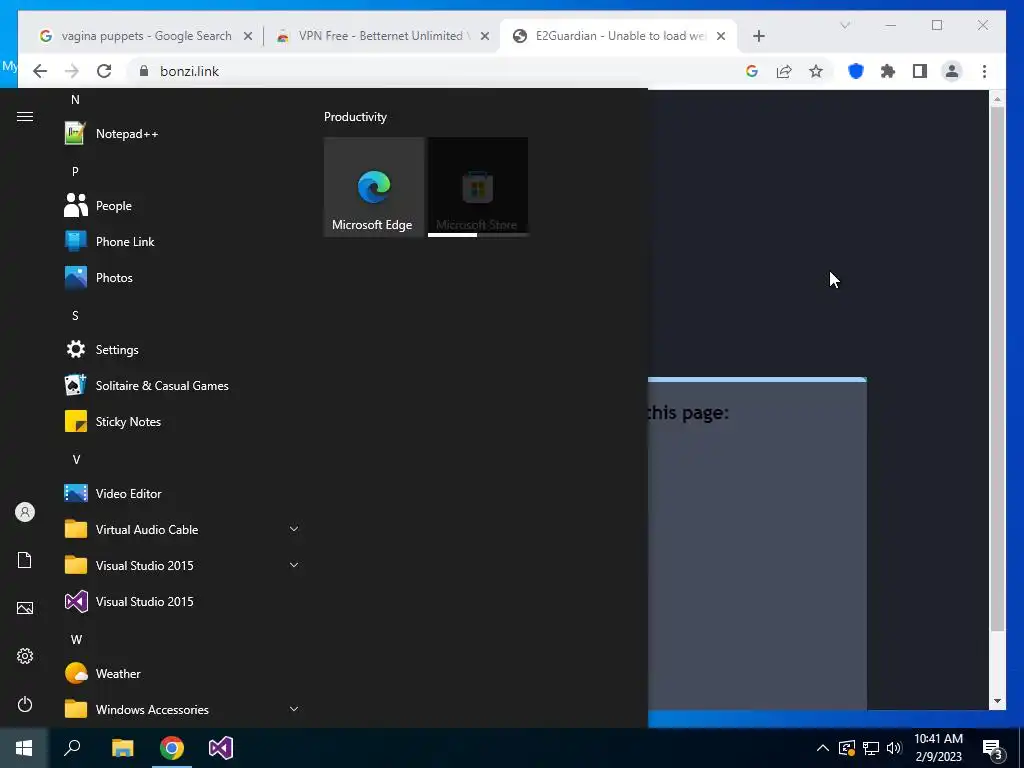Click the Power icon in Start sidebar
The width and height of the screenshot is (1024, 768).
pyautogui.click(x=25, y=704)
